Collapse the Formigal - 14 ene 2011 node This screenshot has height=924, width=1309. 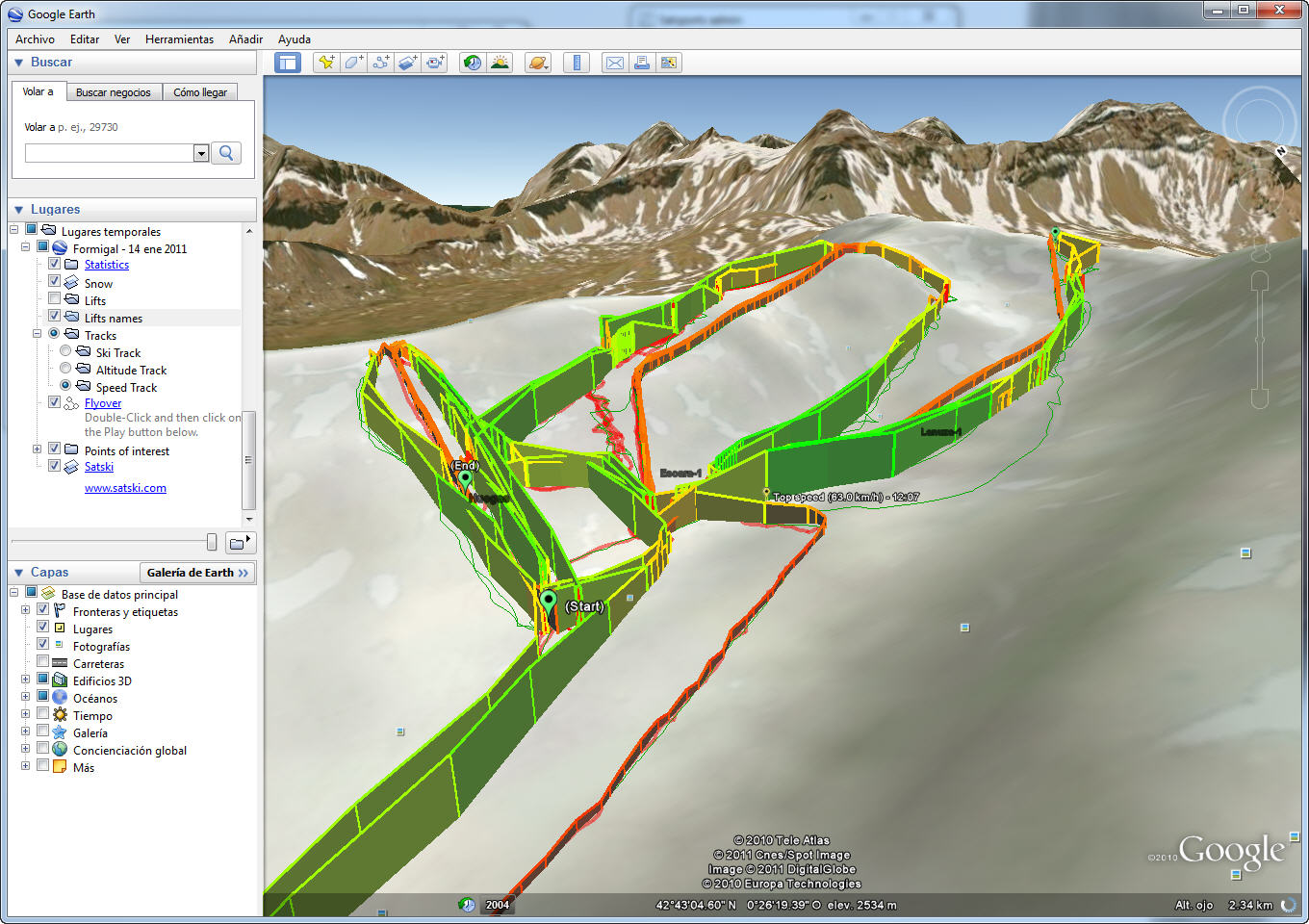click(26, 247)
